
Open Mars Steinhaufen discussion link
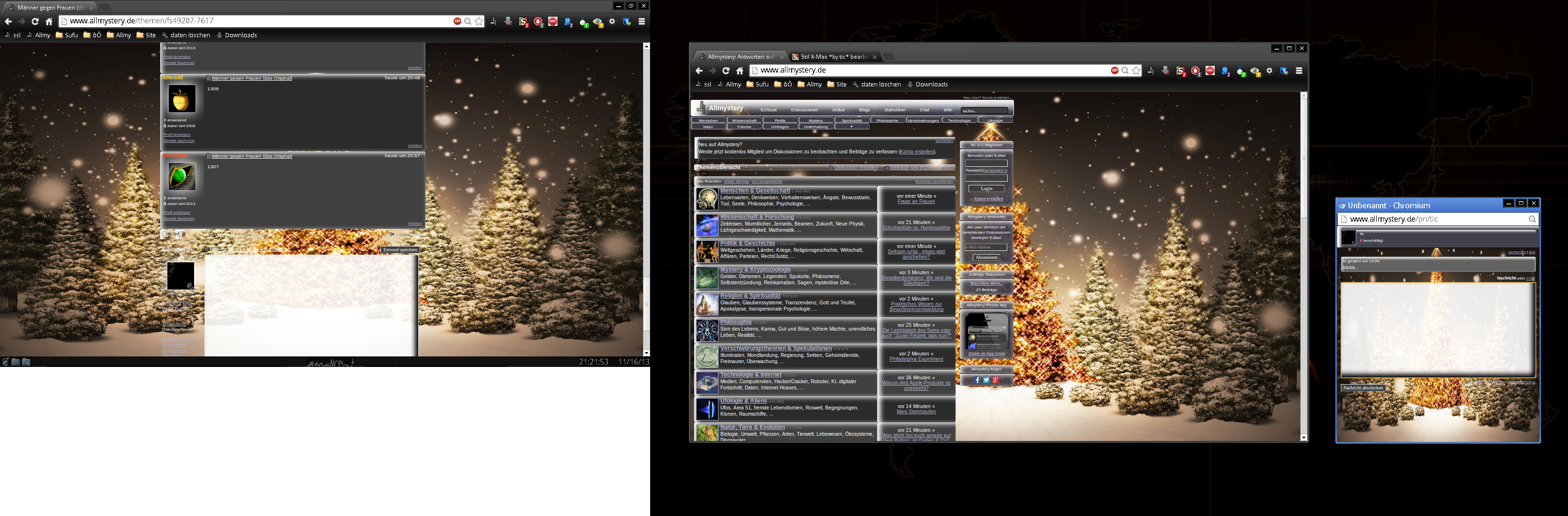[916, 412]
